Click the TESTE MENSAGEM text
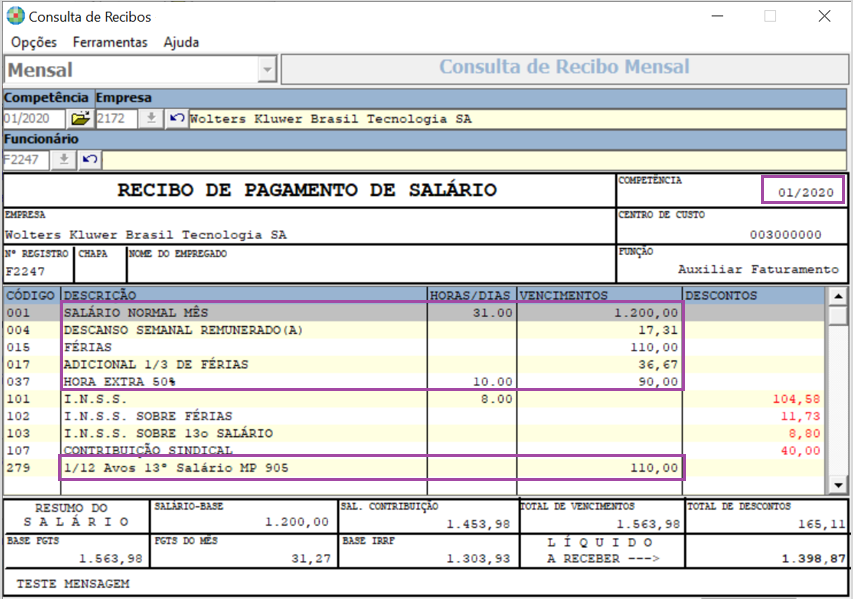The width and height of the screenshot is (853, 599). [x=73, y=584]
